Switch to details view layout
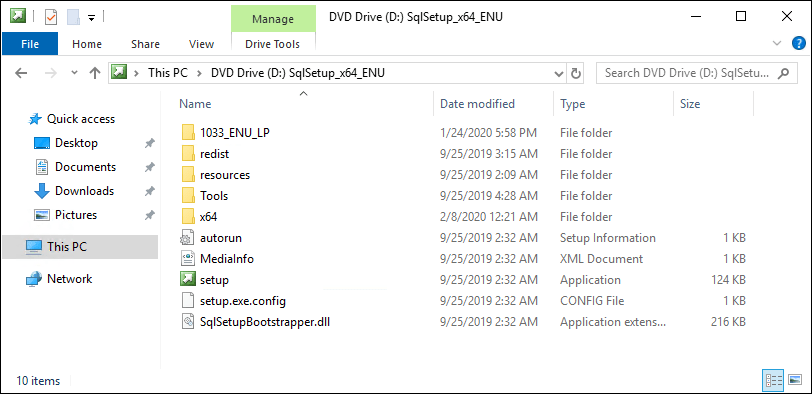This screenshot has width=812, height=394. (x=773, y=381)
